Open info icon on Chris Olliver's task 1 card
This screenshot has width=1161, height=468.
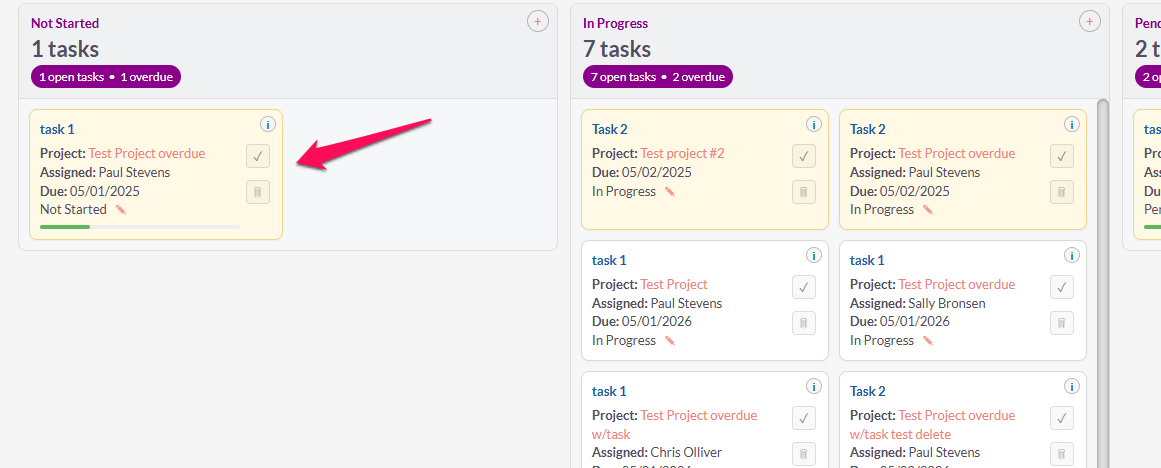813,386
